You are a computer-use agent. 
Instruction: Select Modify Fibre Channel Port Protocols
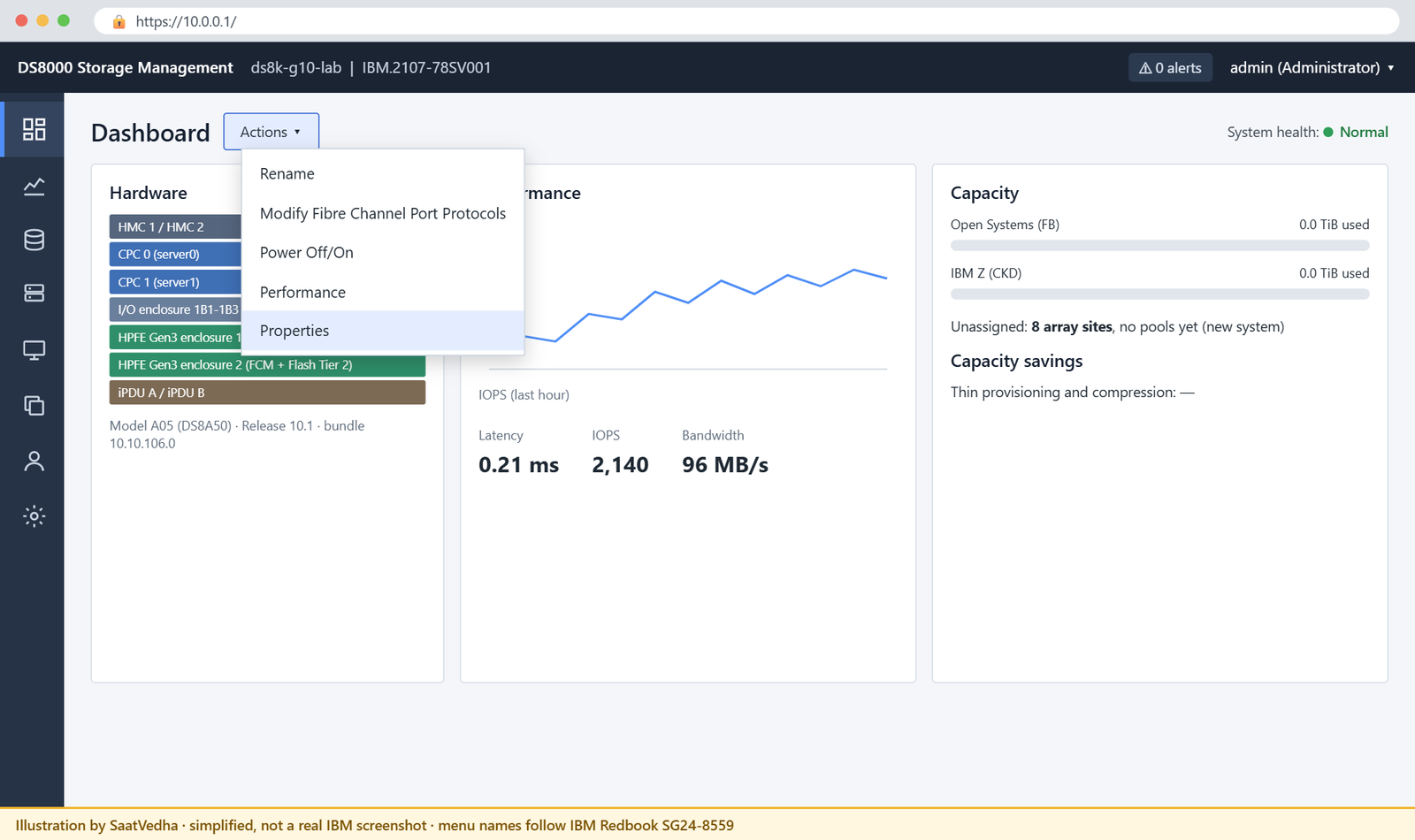click(383, 213)
